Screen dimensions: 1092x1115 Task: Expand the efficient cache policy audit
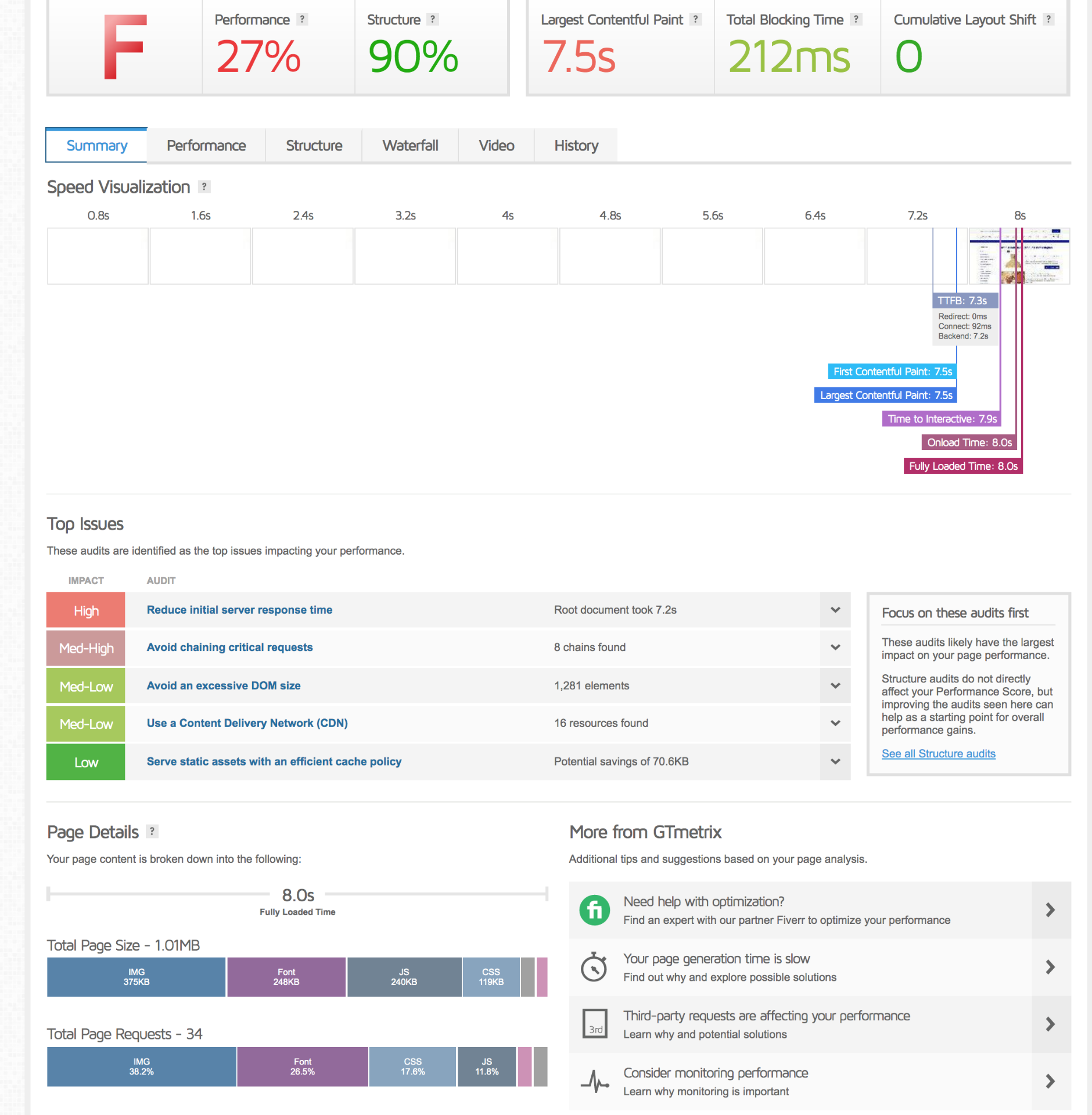(835, 762)
